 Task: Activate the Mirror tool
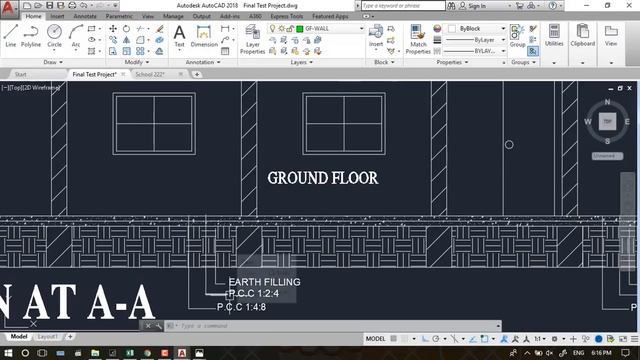127,40
